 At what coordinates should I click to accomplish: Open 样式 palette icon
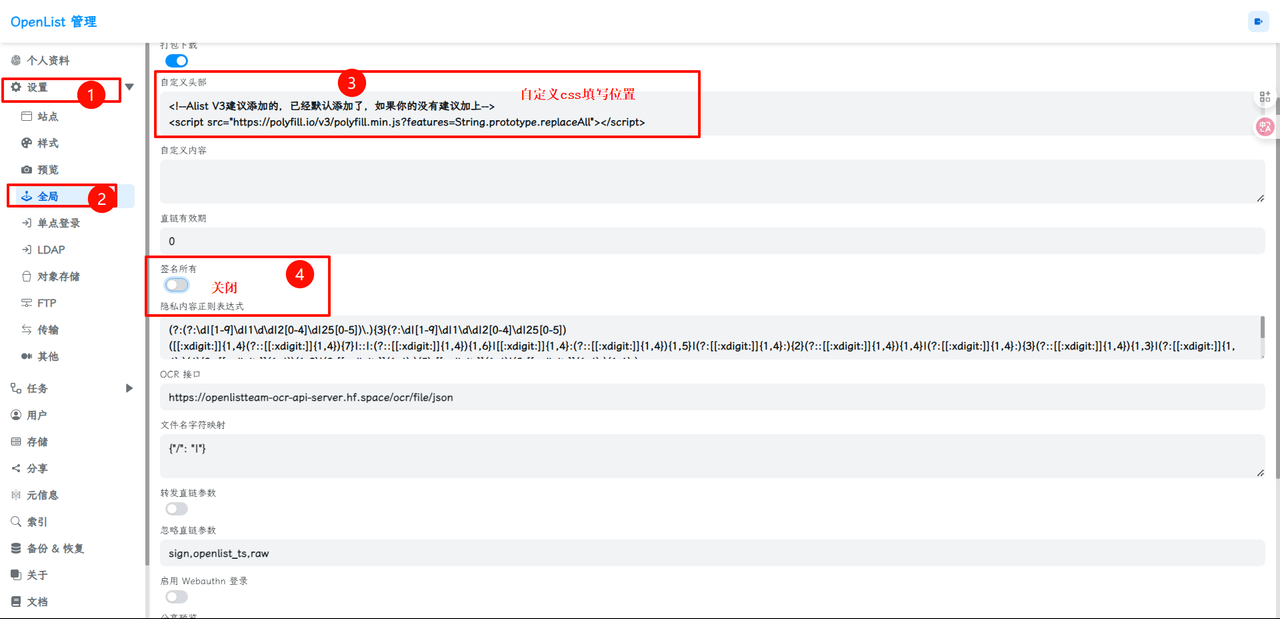point(27,143)
